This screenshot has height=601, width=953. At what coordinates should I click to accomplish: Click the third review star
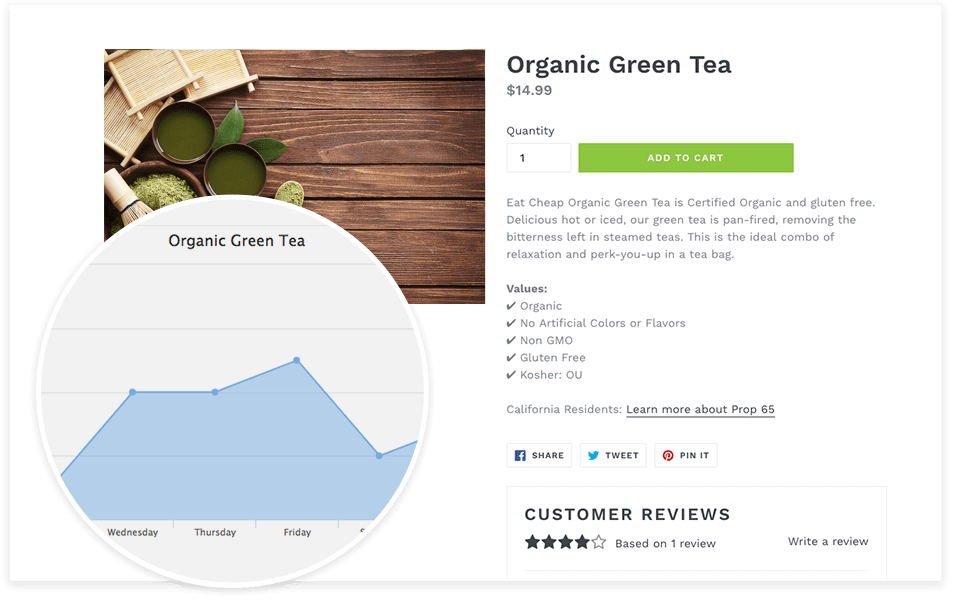[x=566, y=542]
